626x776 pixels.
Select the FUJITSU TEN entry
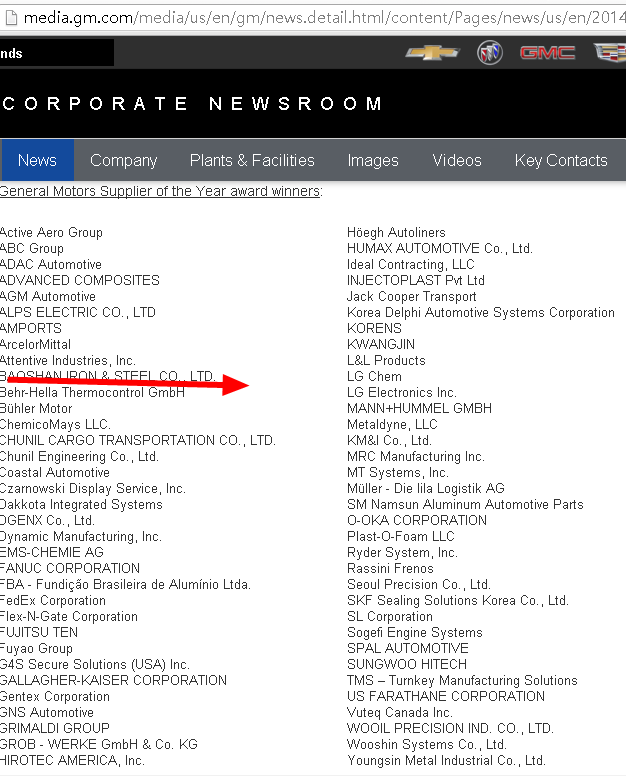point(39,632)
